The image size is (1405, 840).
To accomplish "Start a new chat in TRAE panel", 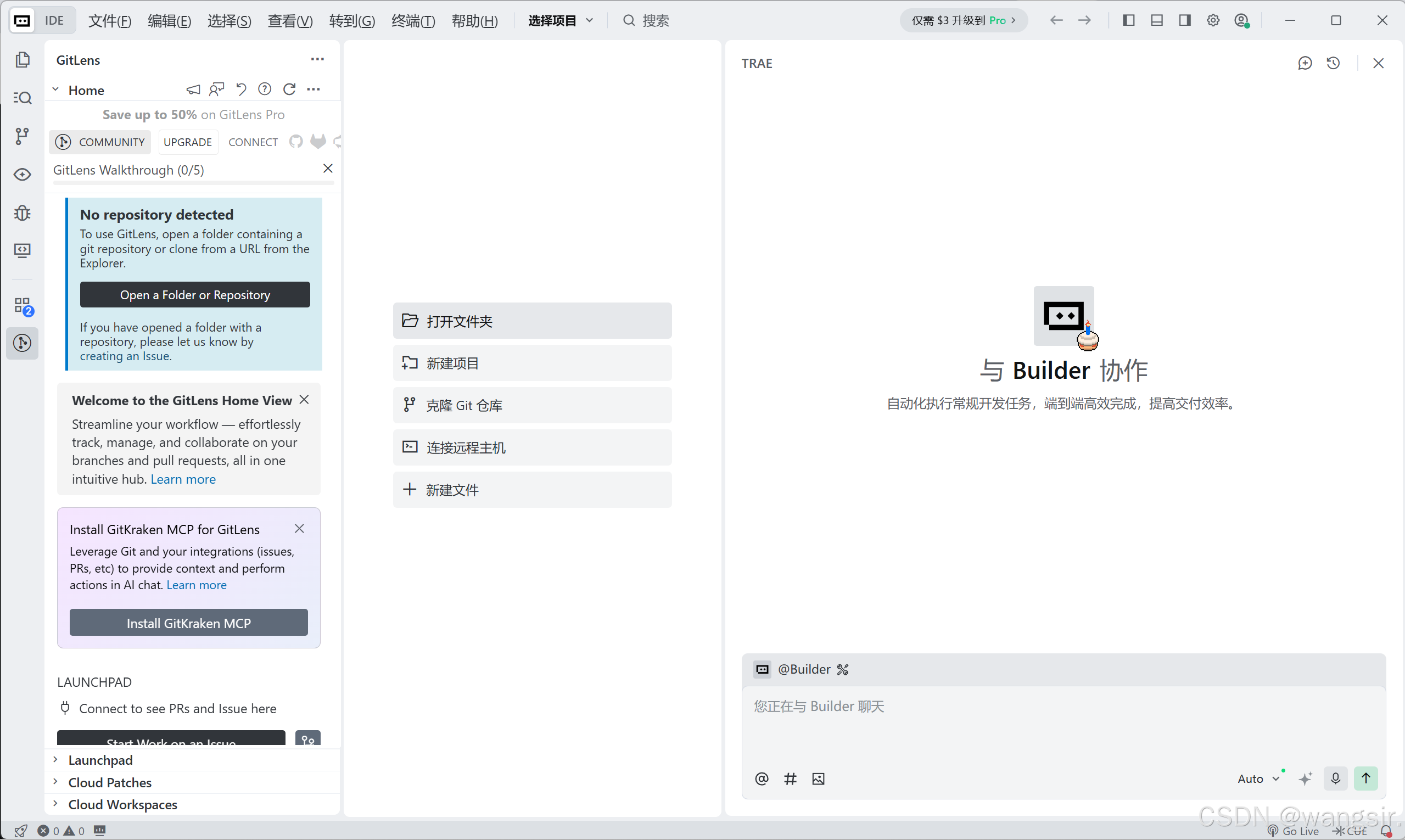I will coord(1304,63).
